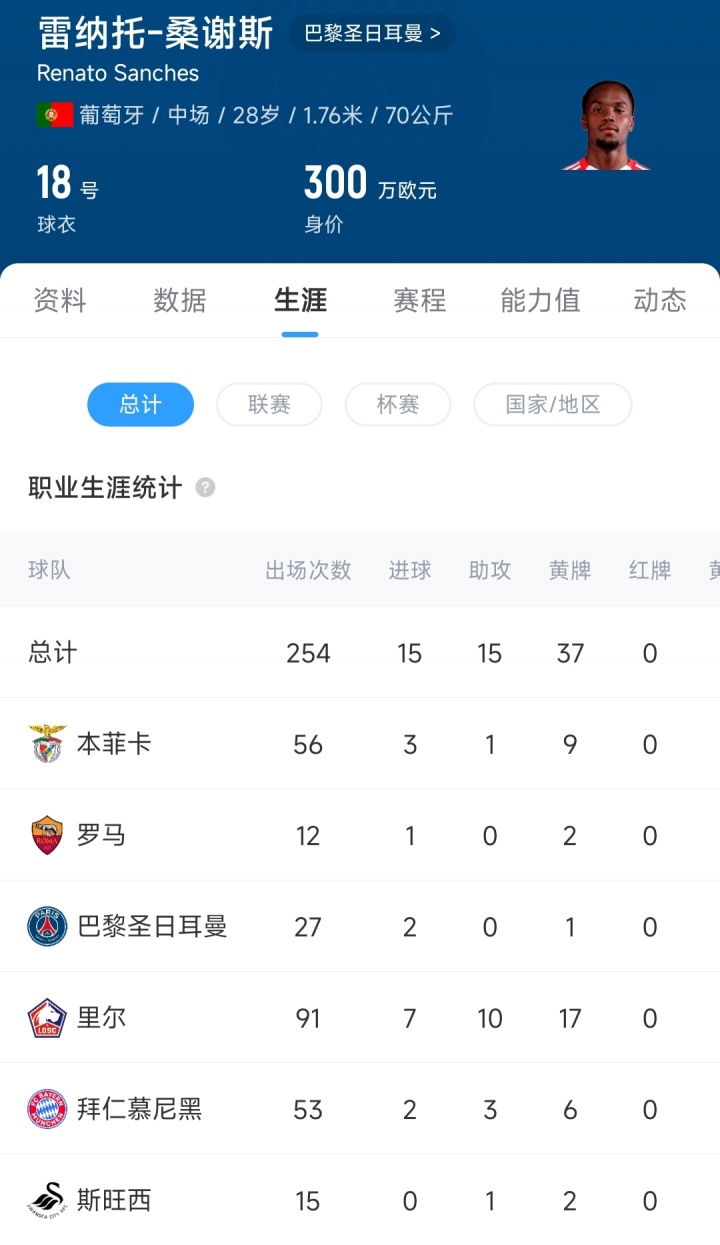The width and height of the screenshot is (720, 1245).
Task: Tap the Roma club crest icon
Action: 47,835
